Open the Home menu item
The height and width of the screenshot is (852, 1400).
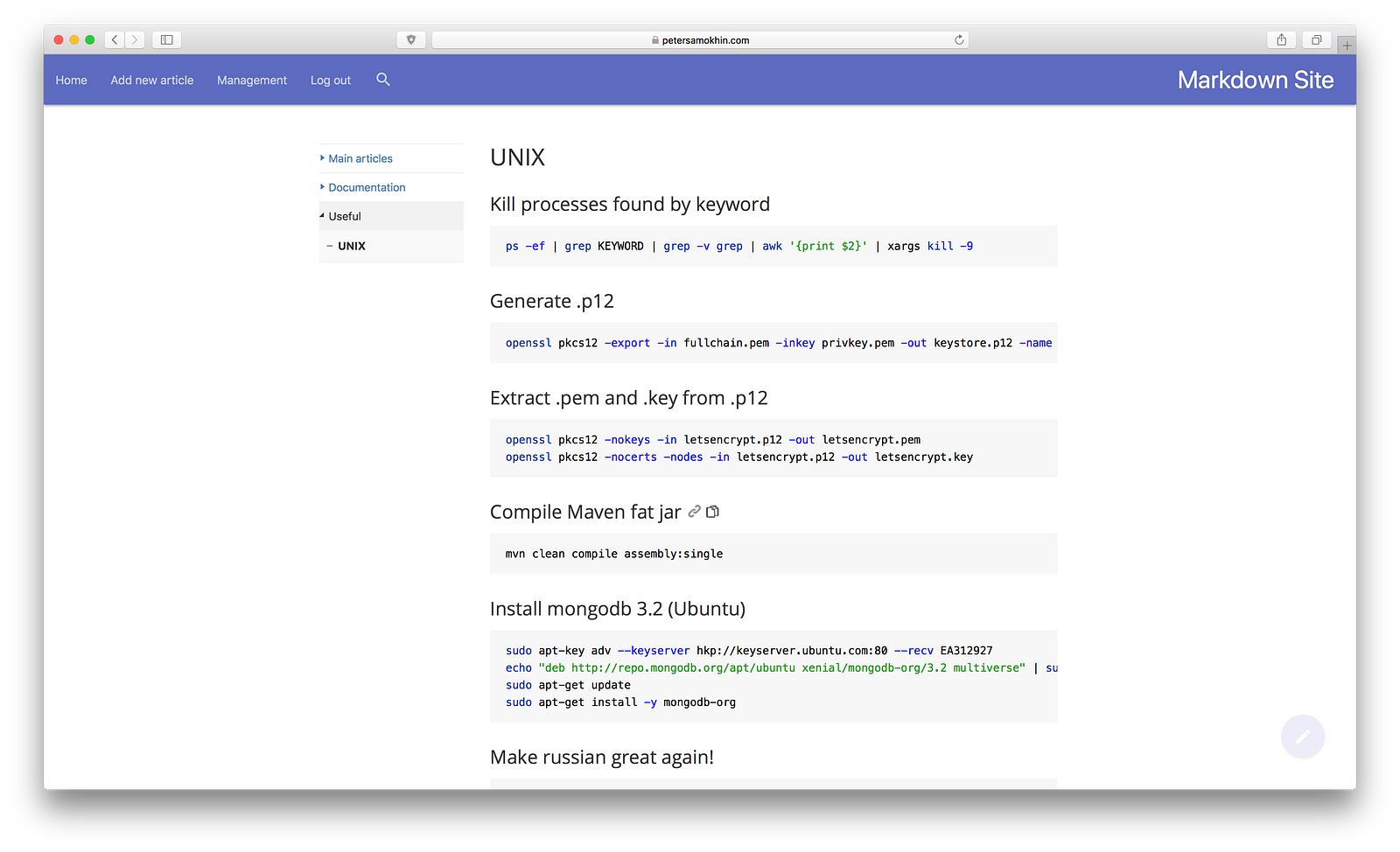72,80
